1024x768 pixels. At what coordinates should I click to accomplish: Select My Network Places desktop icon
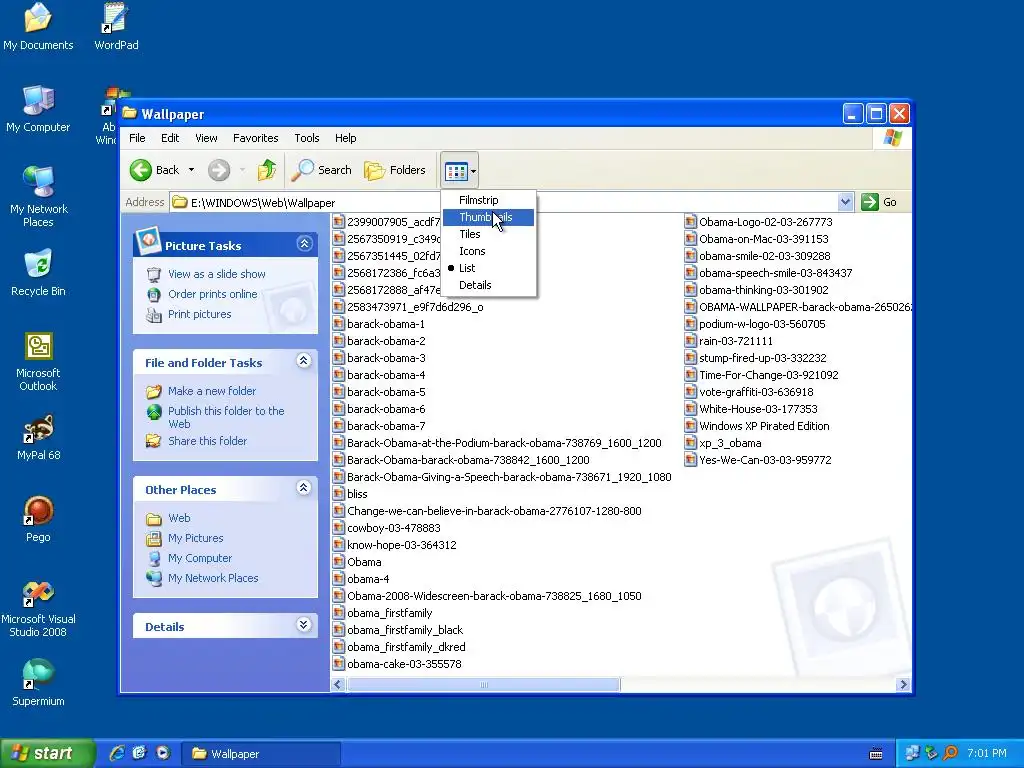tap(38, 196)
